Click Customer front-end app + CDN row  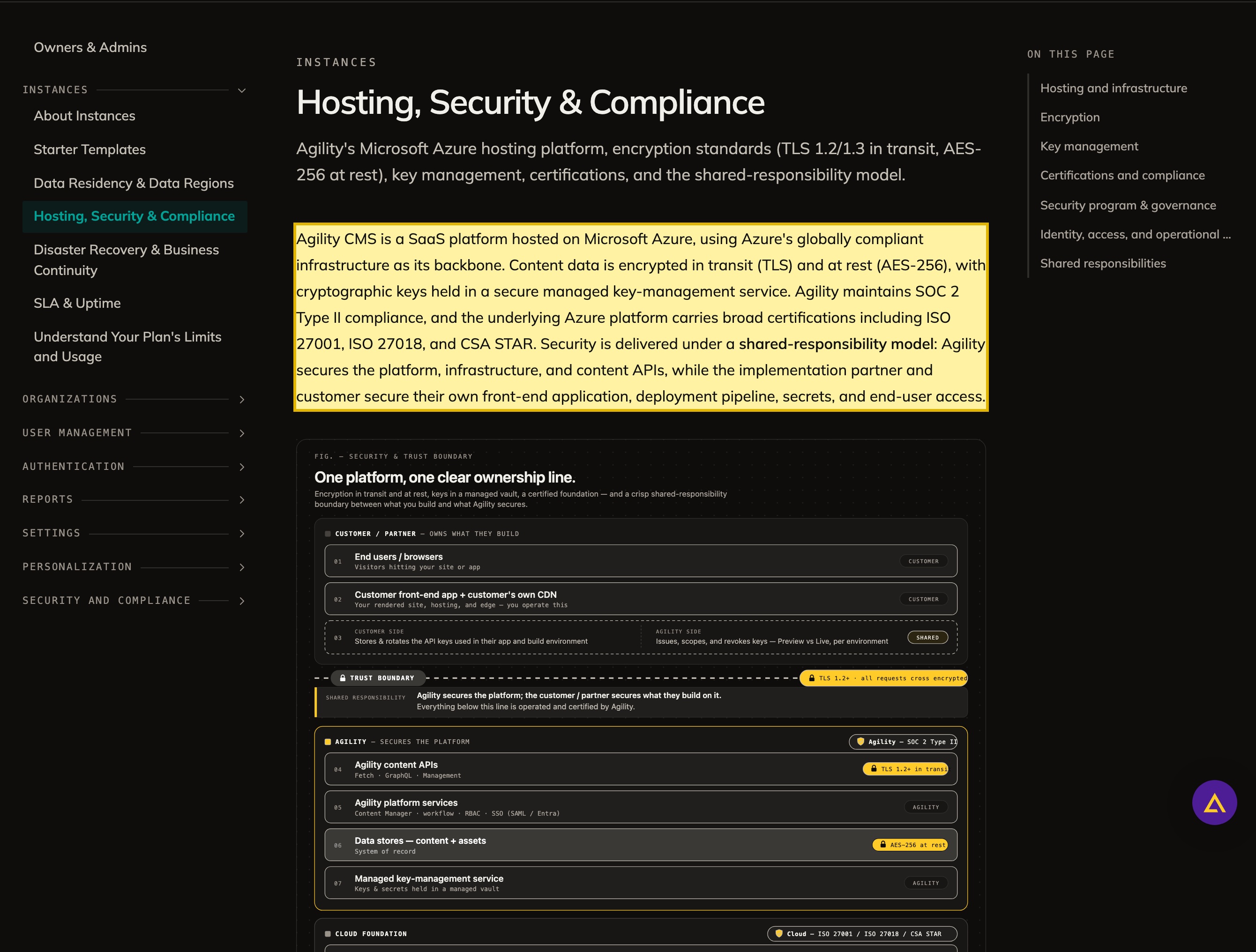pos(641,599)
